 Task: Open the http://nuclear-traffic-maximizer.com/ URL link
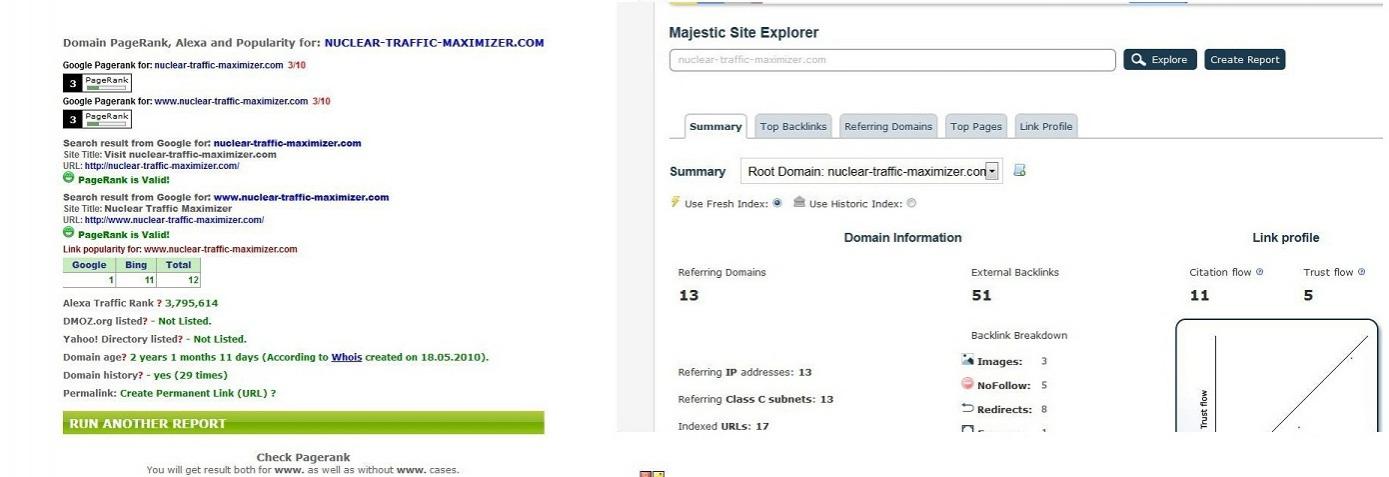point(162,166)
